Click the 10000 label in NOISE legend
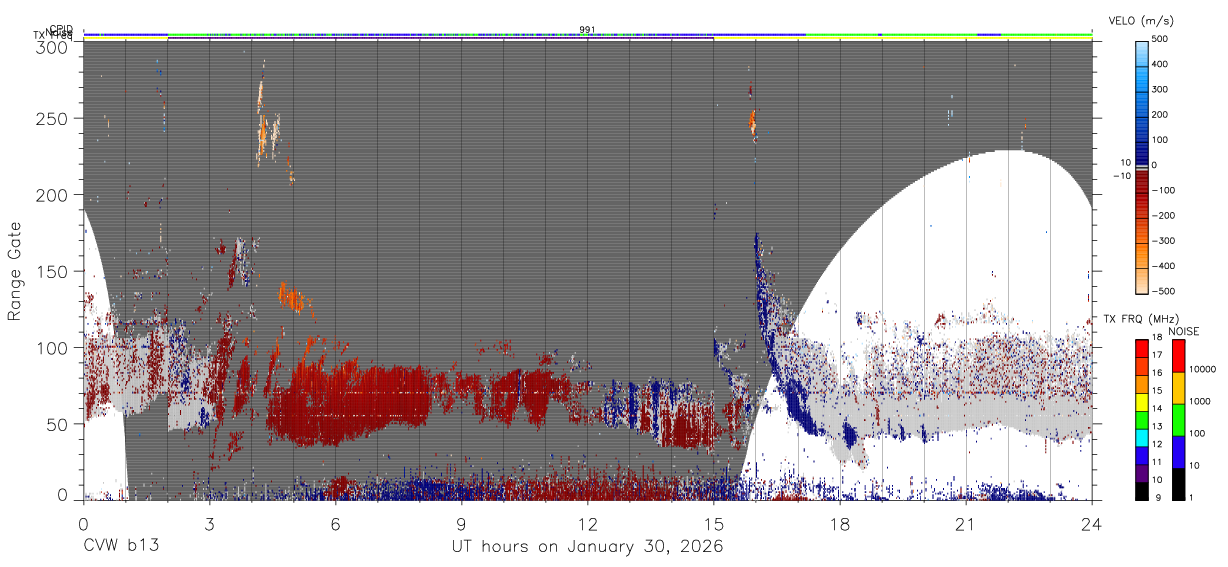The width and height of the screenshot is (1228, 567). click(x=1203, y=369)
